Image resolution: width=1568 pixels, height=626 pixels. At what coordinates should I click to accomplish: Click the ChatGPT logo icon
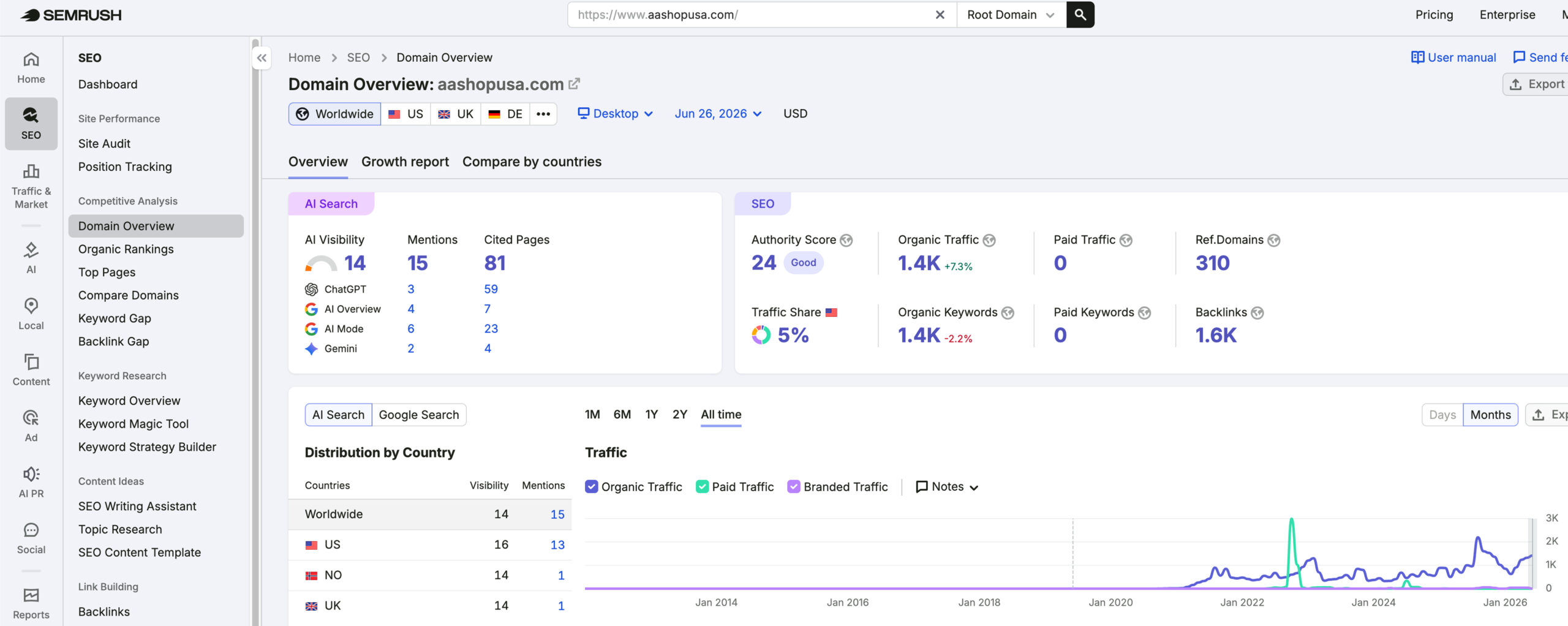(311, 289)
